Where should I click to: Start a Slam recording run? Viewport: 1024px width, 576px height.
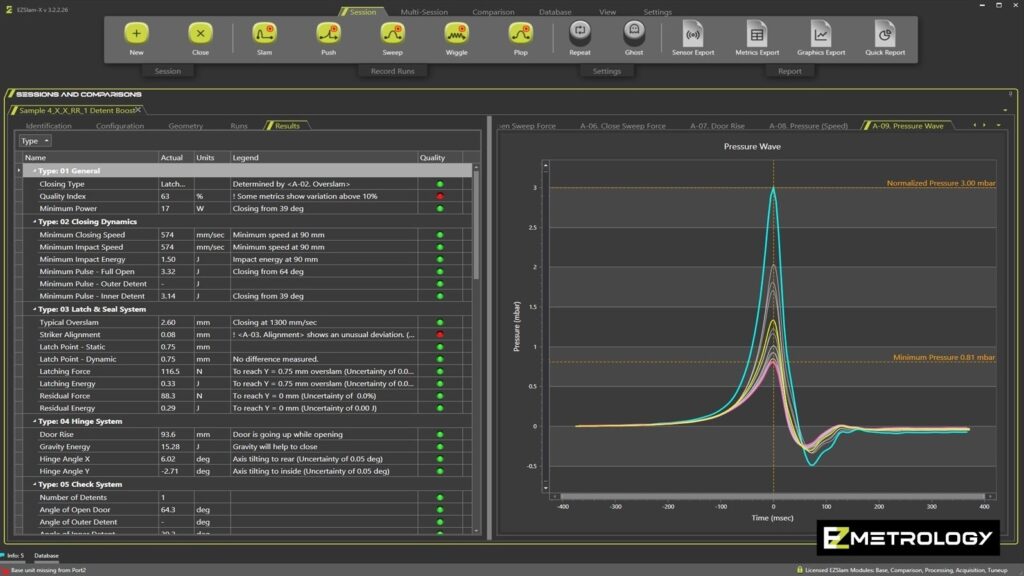[x=264, y=34]
